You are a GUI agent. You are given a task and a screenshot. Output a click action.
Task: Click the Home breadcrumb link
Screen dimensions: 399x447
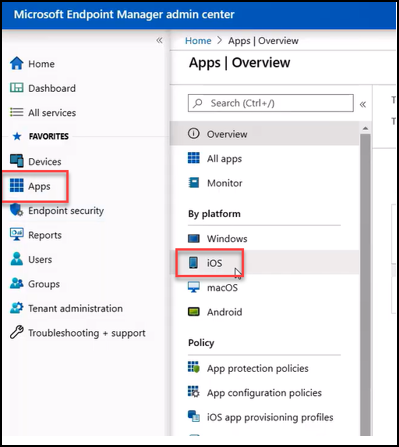click(198, 41)
